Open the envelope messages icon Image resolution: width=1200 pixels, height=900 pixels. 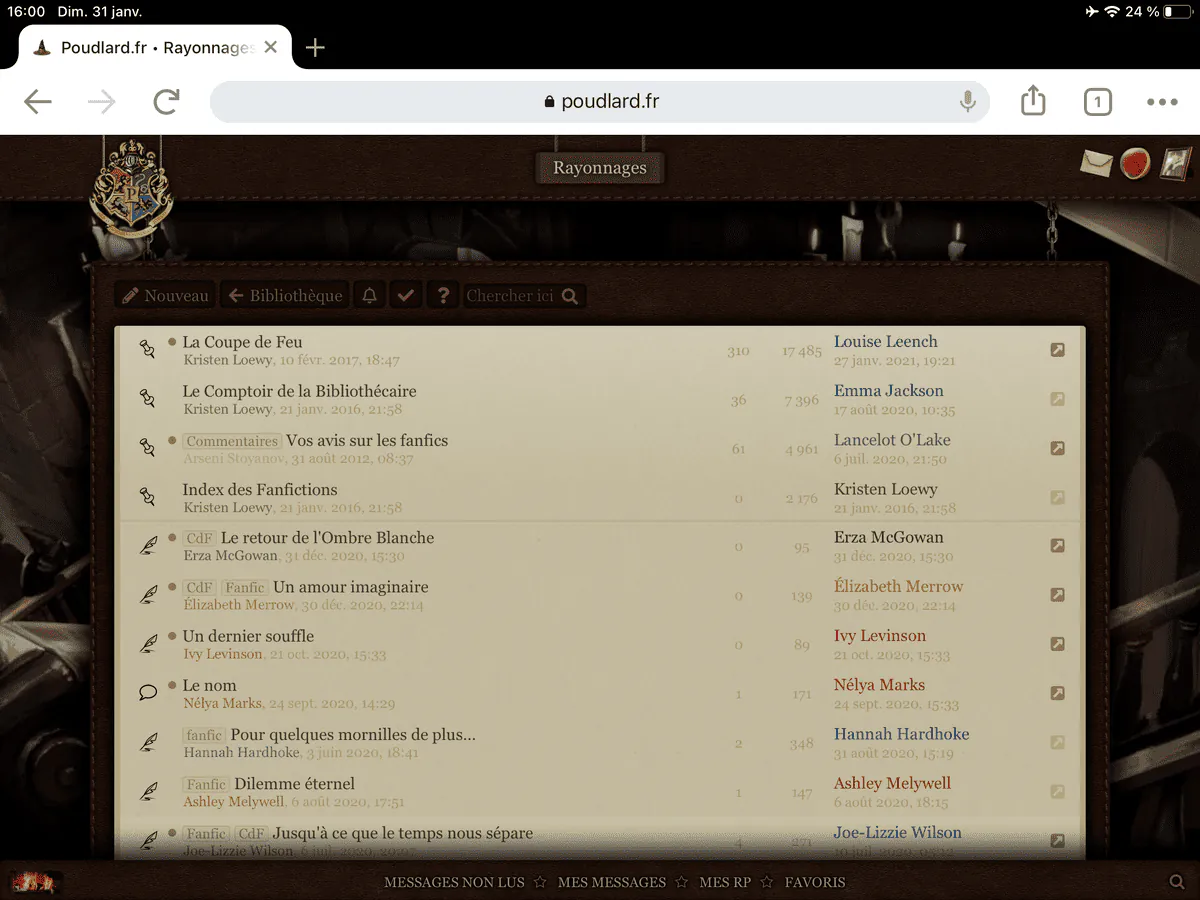coord(1097,163)
